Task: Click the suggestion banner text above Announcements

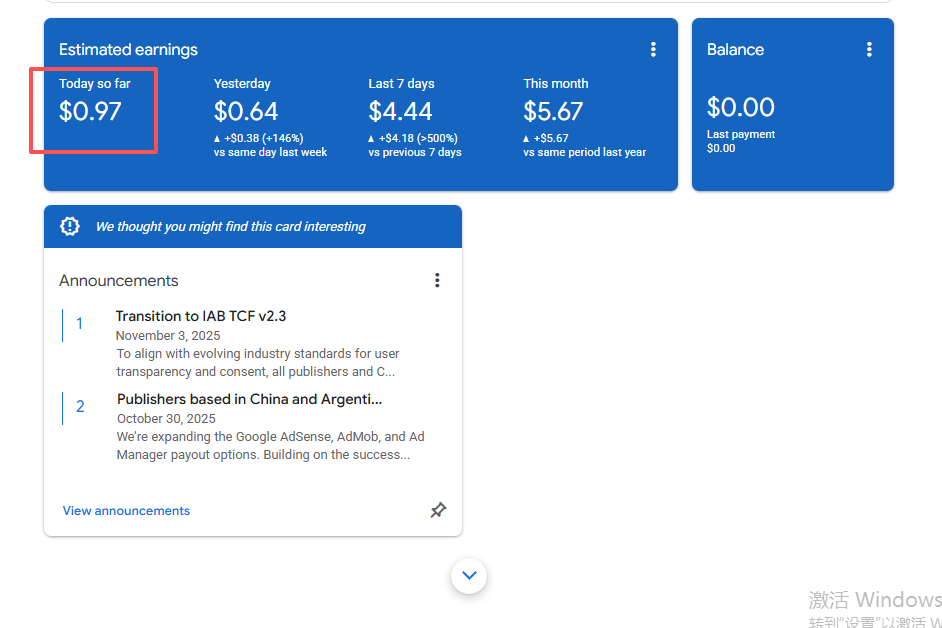Action: [x=230, y=227]
